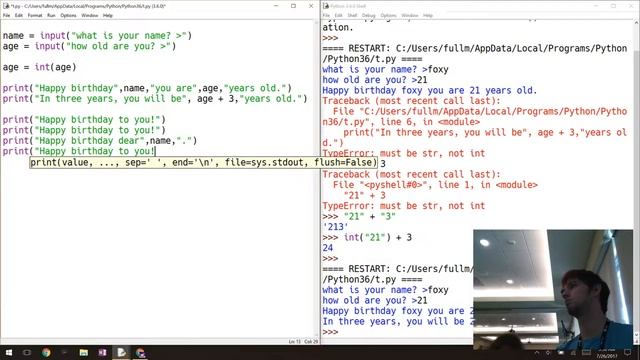Viewport: 640px width, 360px height.
Task: Open the Run menu in the editor
Action: (x=51, y=16)
